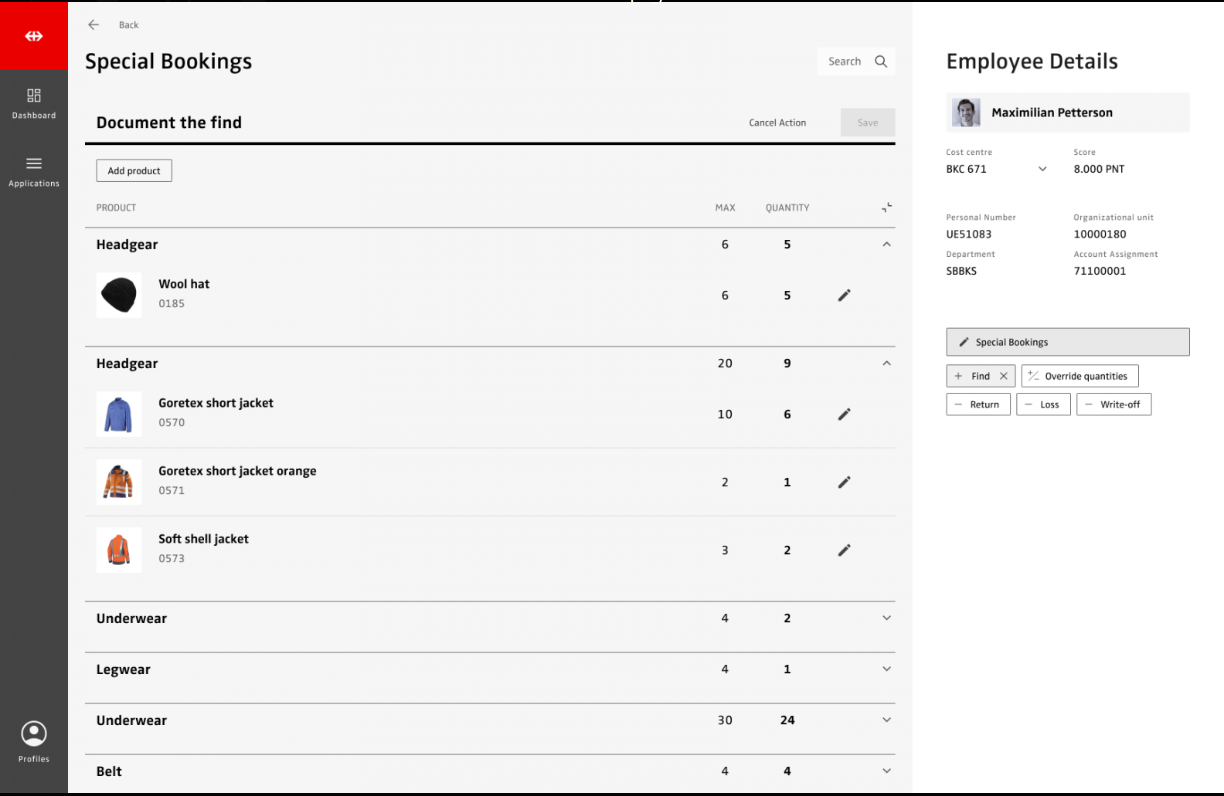Screen dimensions: 1224x796
Task: Expand the Legwear category
Action: coord(886,669)
